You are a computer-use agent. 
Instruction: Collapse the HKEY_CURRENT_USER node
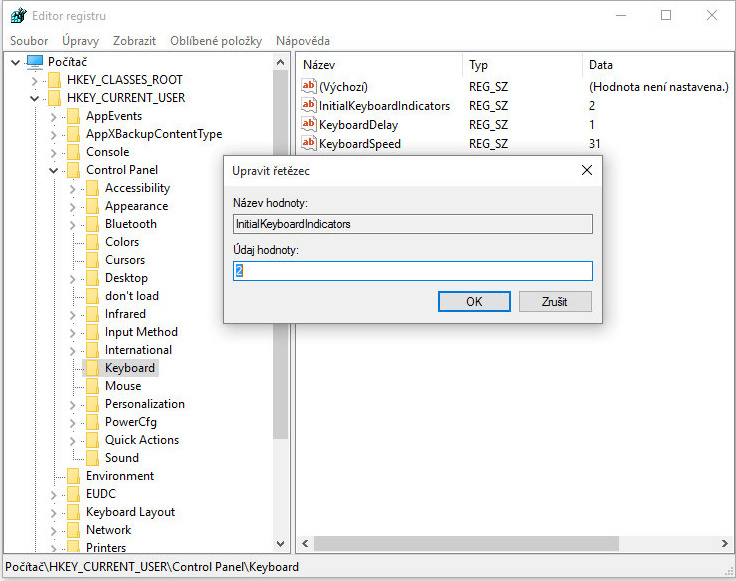click(34, 99)
